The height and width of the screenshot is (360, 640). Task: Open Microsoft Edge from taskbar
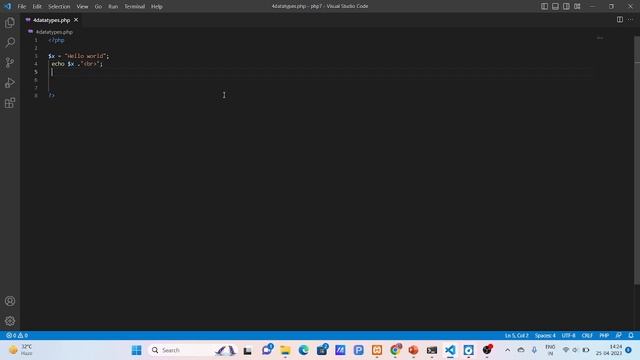pyautogui.click(x=304, y=350)
